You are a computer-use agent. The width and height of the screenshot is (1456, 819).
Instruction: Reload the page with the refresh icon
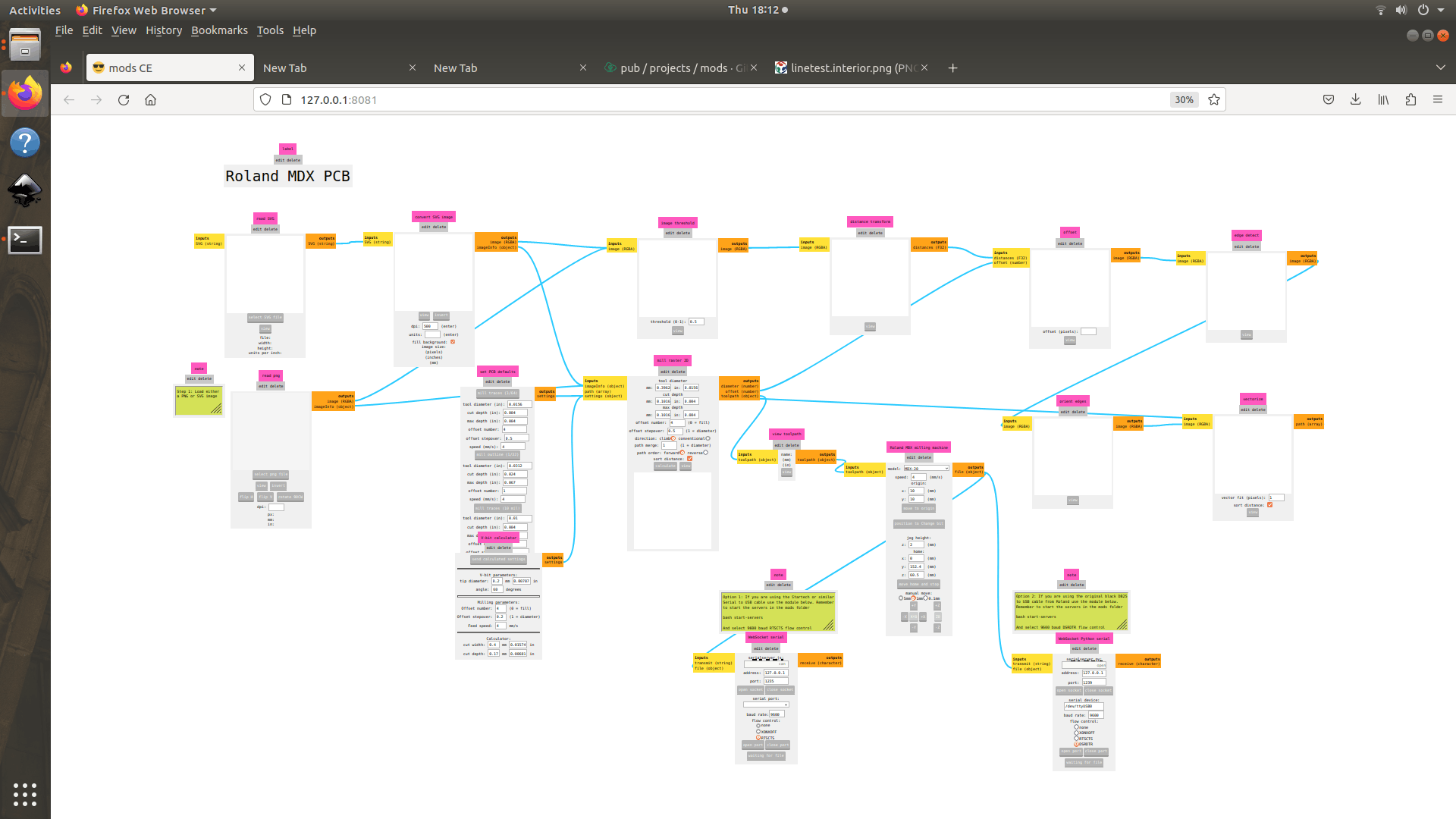[124, 99]
